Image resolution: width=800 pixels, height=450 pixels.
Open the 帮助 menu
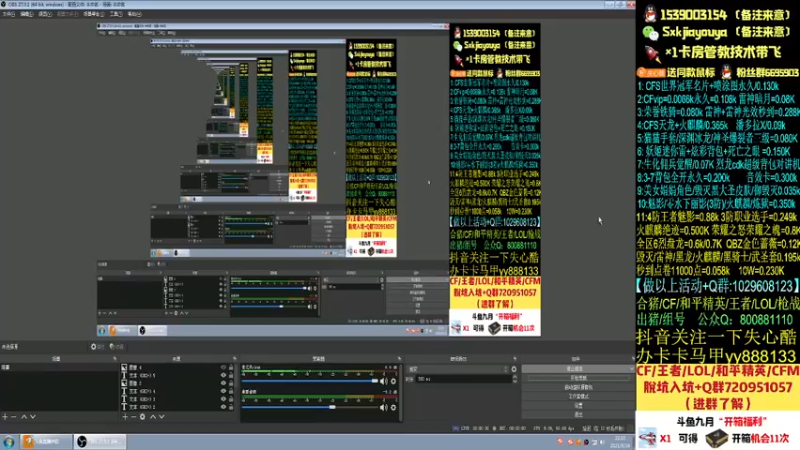pyautogui.click(x=134, y=14)
